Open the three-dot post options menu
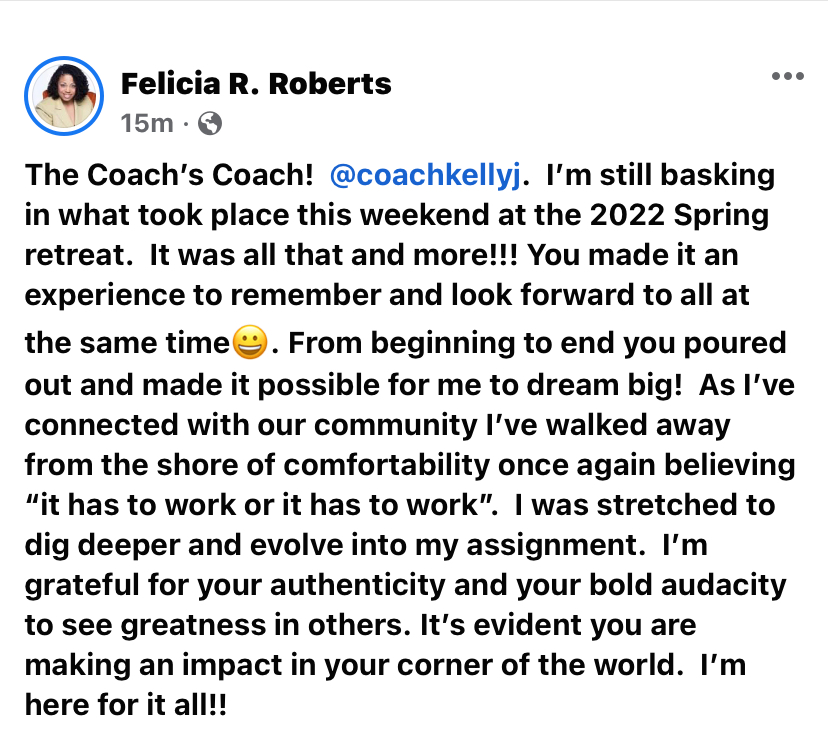The height and width of the screenshot is (740, 828). [x=787, y=76]
